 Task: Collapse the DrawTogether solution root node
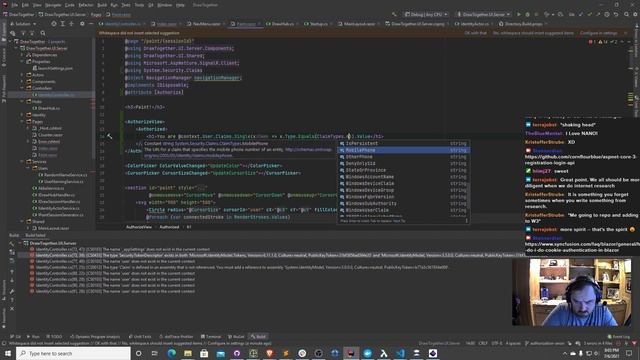click(11, 42)
